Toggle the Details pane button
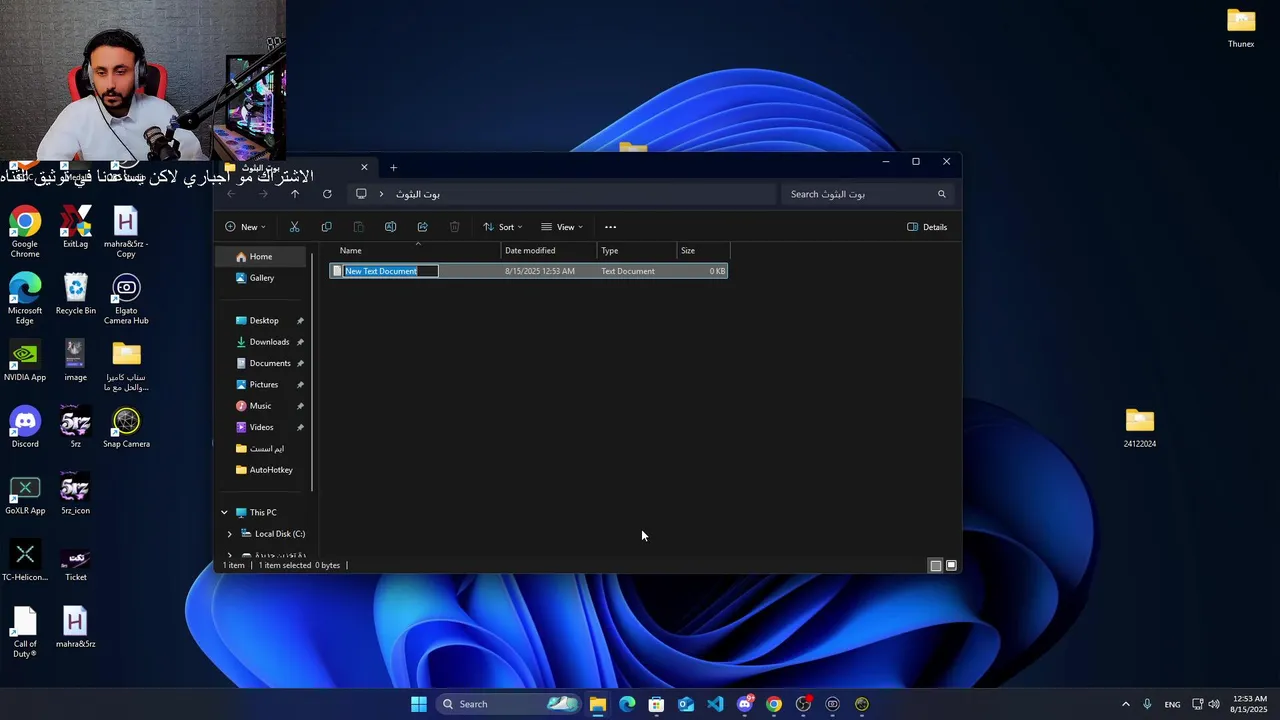Screen dimensions: 1280x720 coord(927,227)
